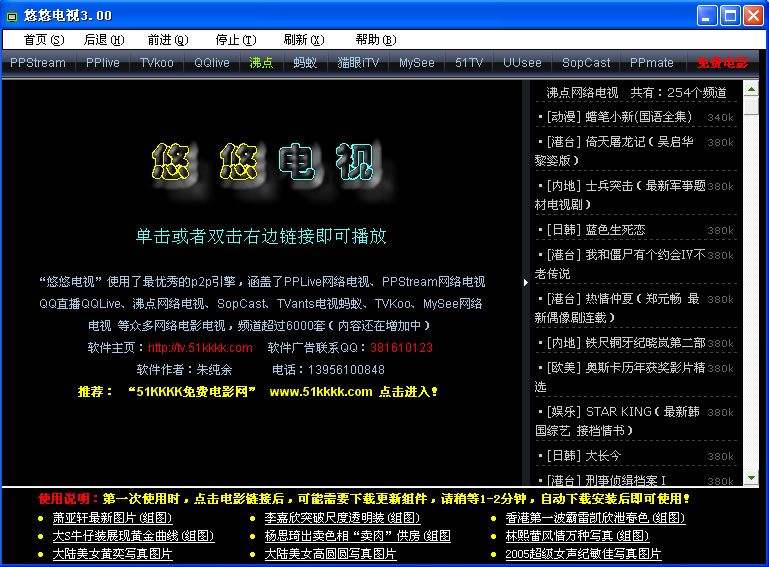Maximize the 悠悠电视 window

coord(729,15)
